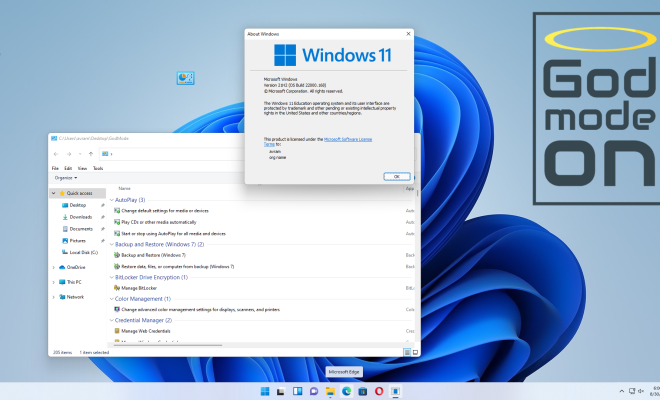Viewport: 660px width, 400px height.
Task: Open File Explorer from the taskbar
Action: (330, 391)
